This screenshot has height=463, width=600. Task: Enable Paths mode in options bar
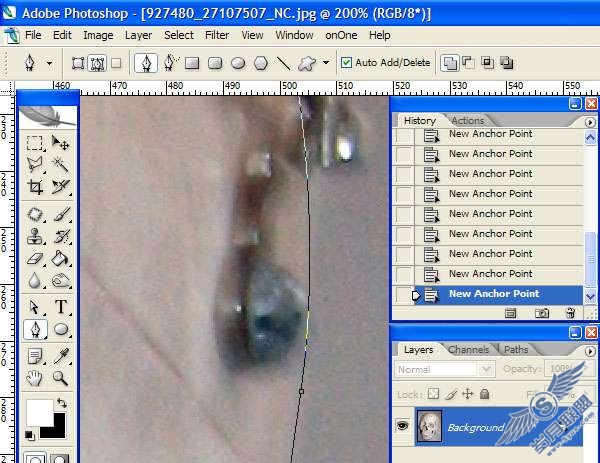pyautogui.click(x=97, y=63)
